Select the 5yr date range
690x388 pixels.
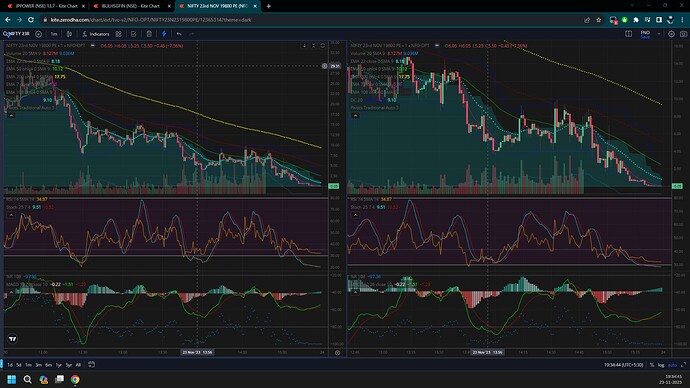tap(69, 365)
